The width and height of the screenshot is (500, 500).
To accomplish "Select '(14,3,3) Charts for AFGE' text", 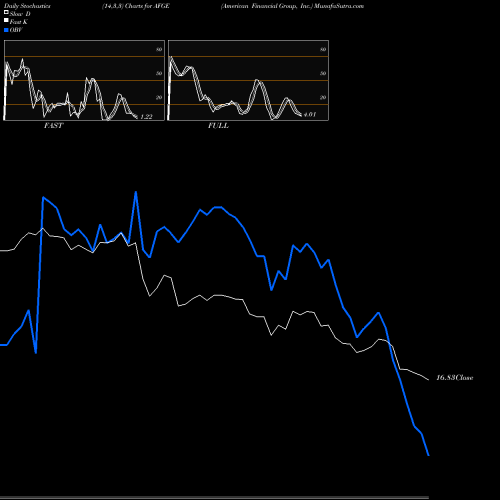I will pos(136,6).
